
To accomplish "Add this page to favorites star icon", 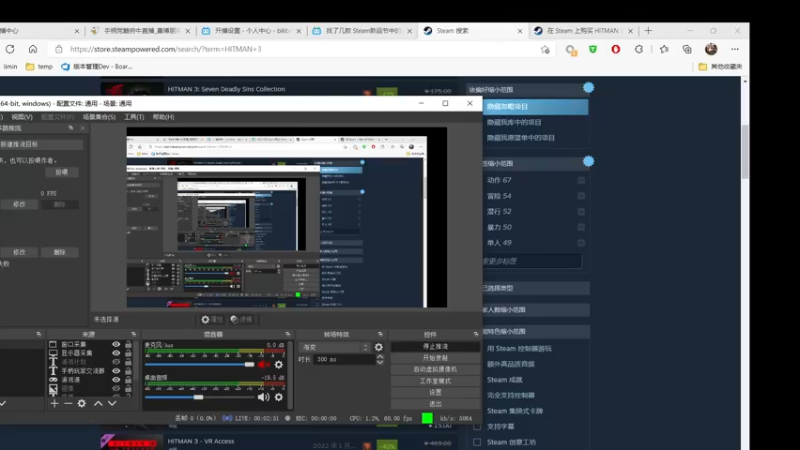I will [545, 49].
